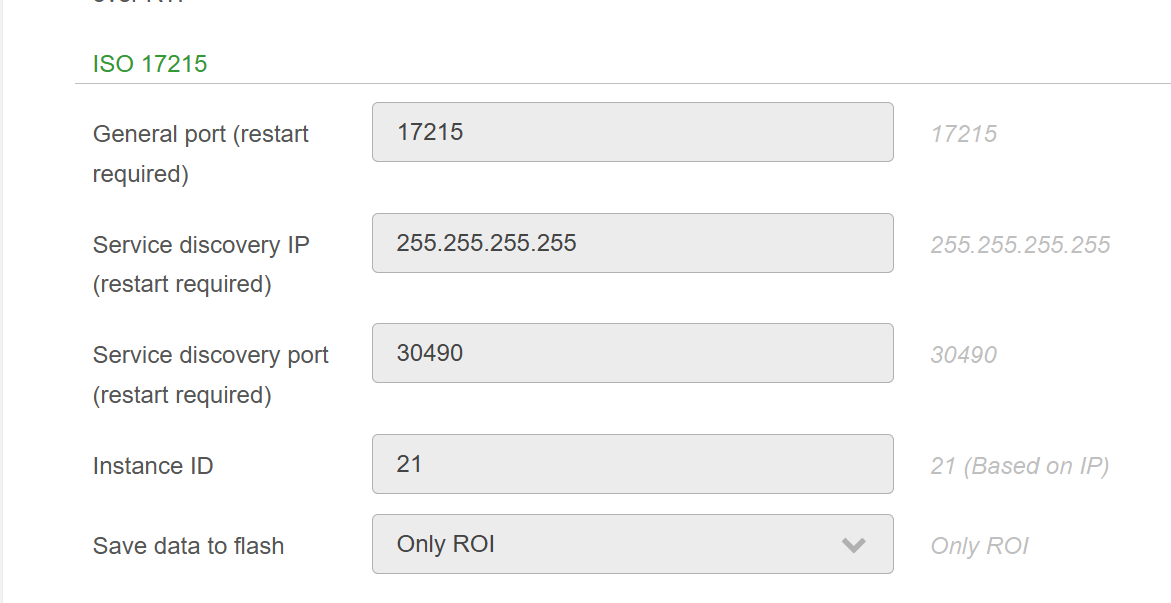Click the italic Only ROI default hint

click(979, 546)
